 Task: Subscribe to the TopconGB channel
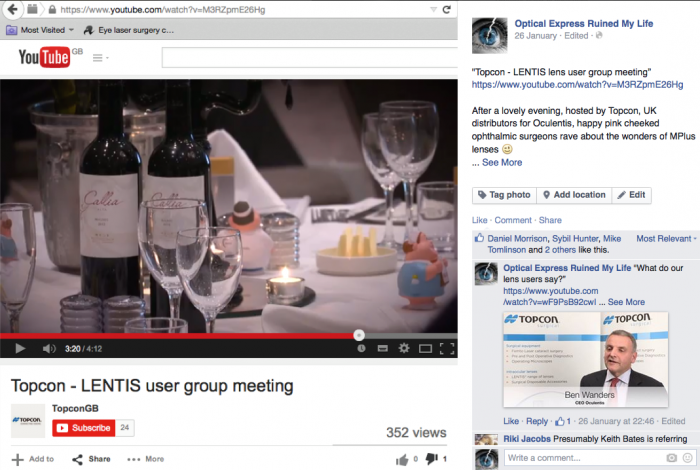pos(83,427)
